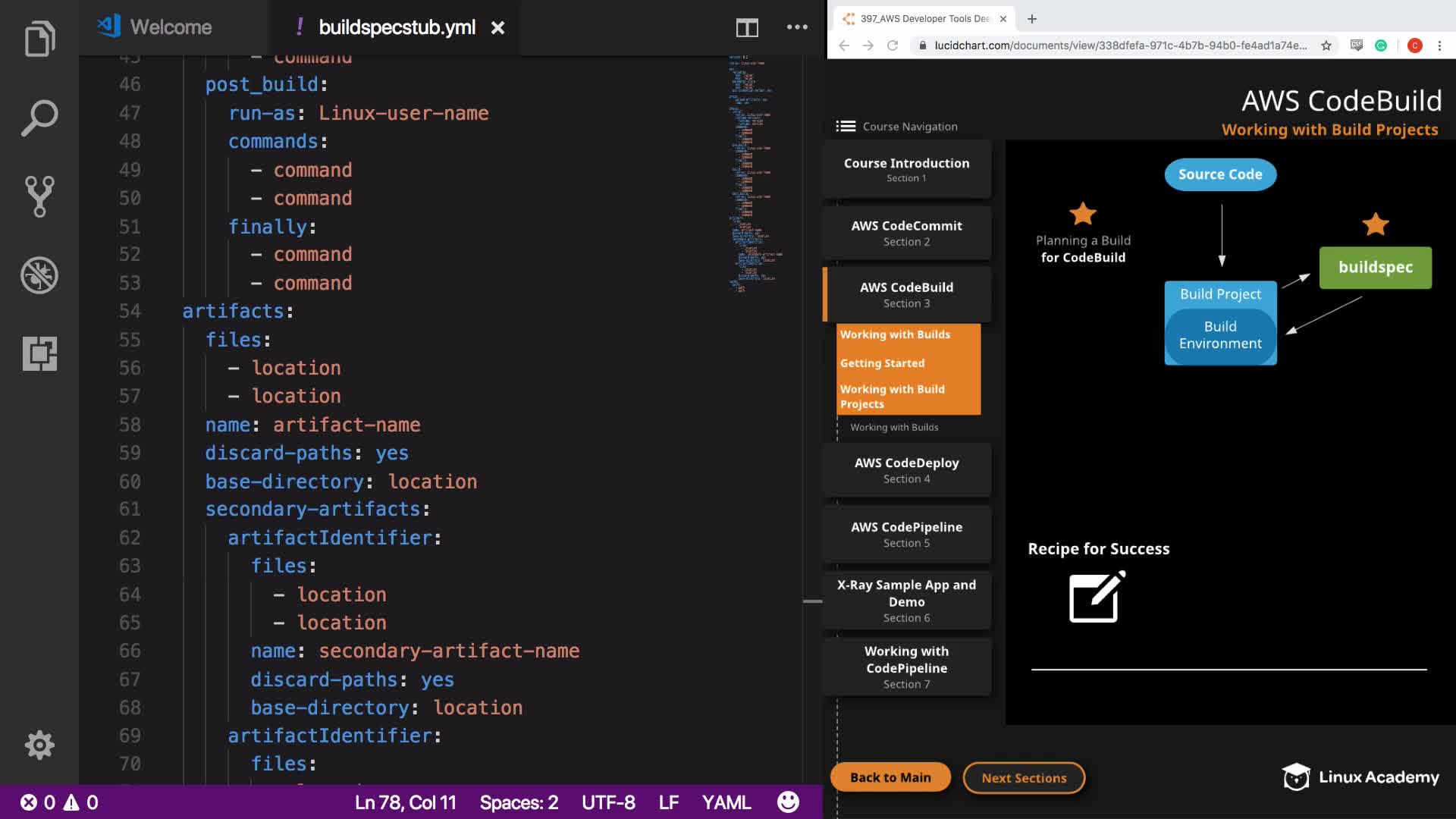The image size is (1456, 819).
Task: Open AWS CodeDeploy Section 4
Action: click(x=906, y=470)
